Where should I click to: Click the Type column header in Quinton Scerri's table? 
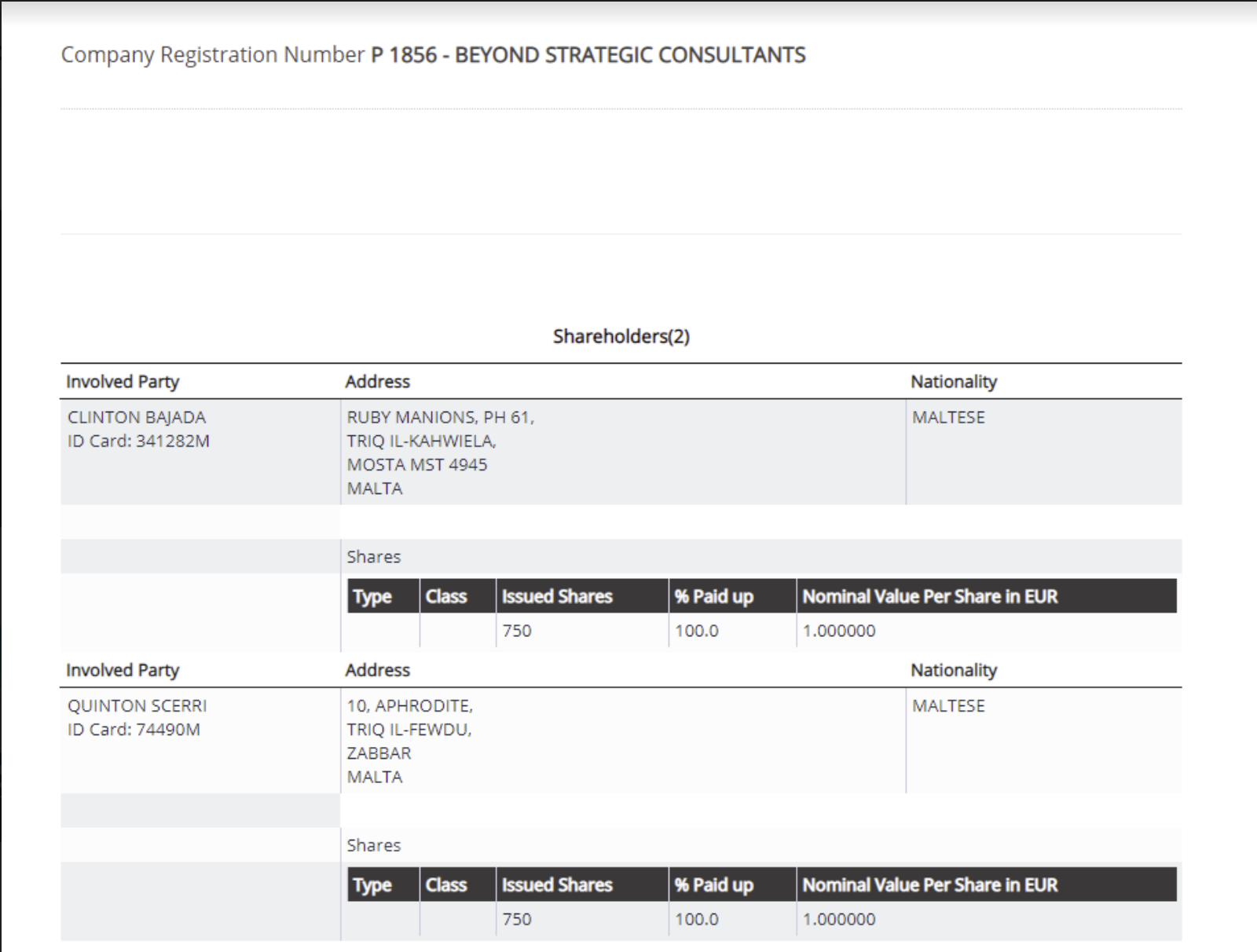click(x=372, y=884)
